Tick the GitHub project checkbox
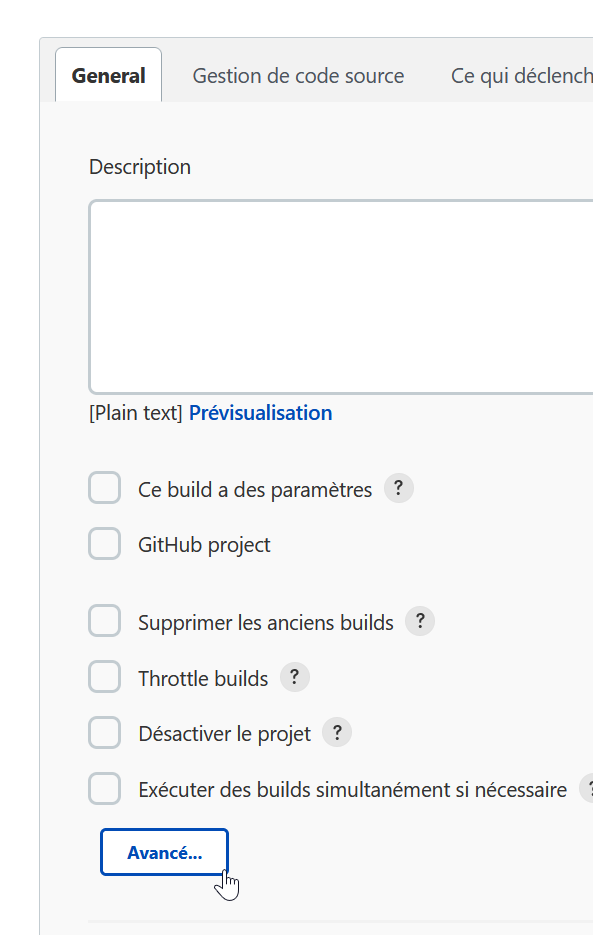The width and height of the screenshot is (593, 935). (x=104, y=543)
